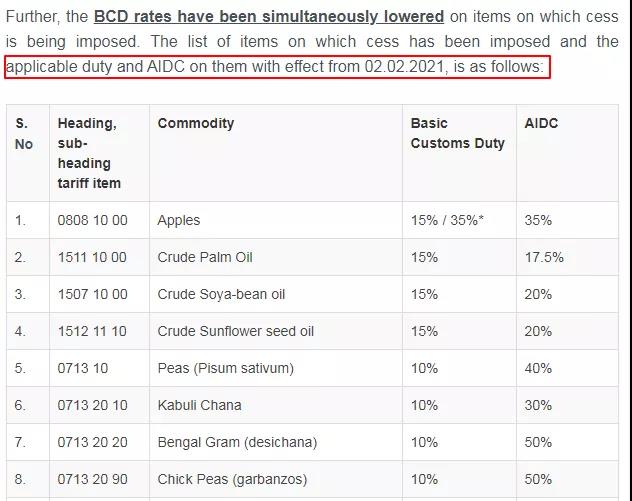Screen dimensions: 632x501
Task: Select tariff code 0808 10 00
Action: point(92,220)
